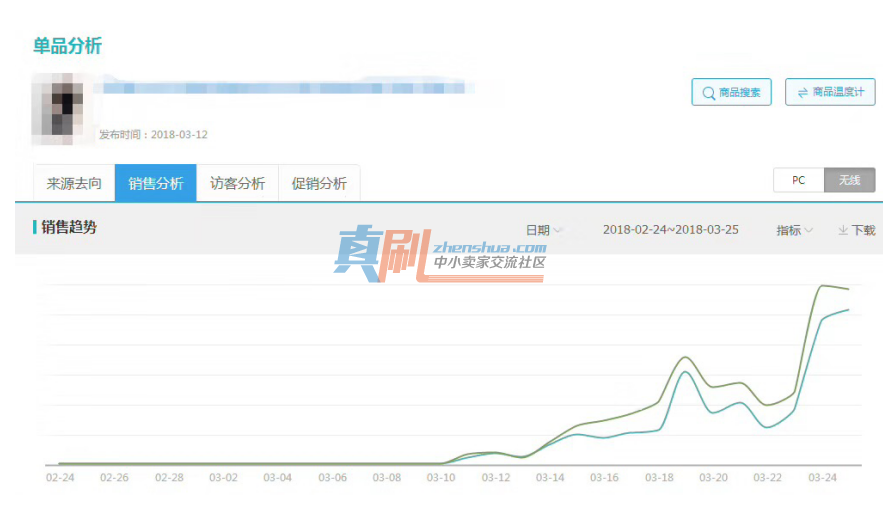Click the 03-10 axis label
Viewport: 883px width, 508px height.
click(441, 478)
